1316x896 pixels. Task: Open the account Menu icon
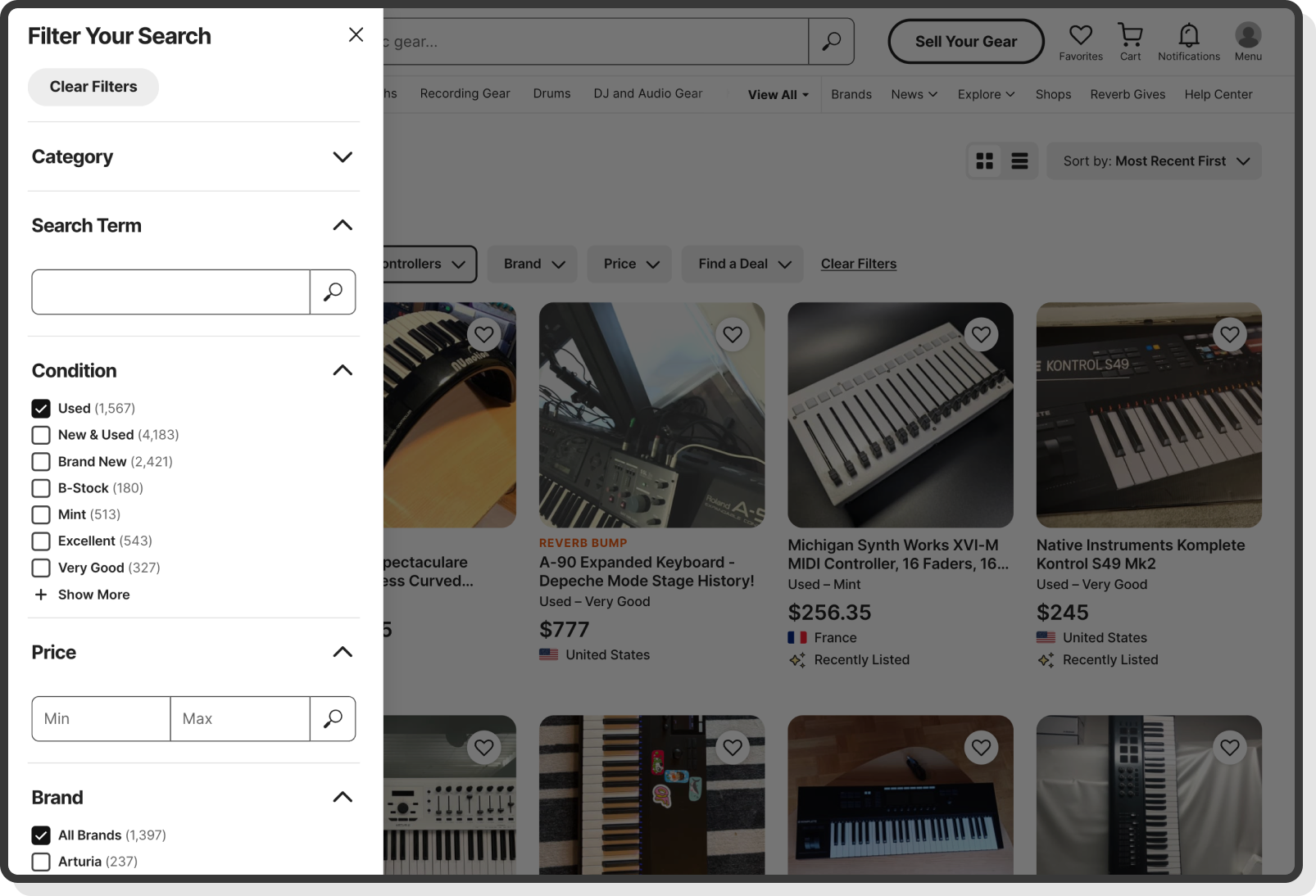click(1247, 36)
